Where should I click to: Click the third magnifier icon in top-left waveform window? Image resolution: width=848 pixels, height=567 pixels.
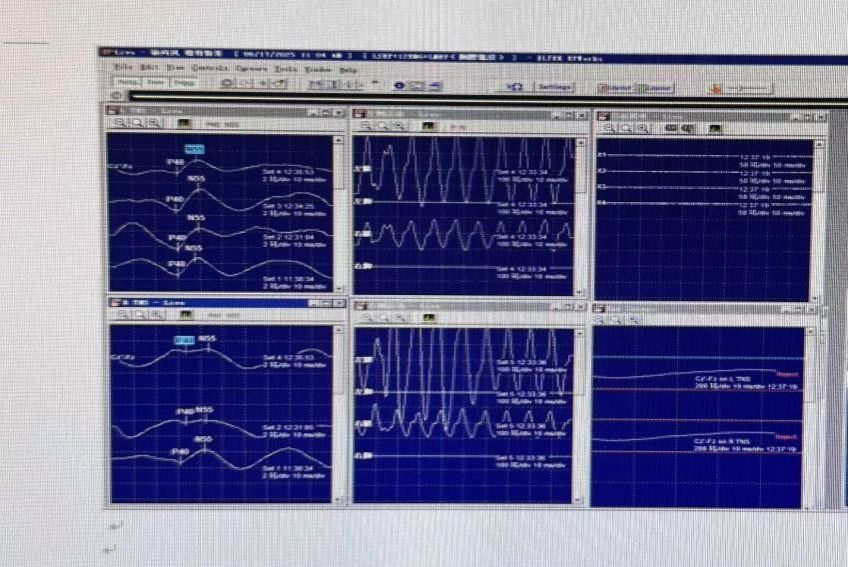[x=154, y=123]
